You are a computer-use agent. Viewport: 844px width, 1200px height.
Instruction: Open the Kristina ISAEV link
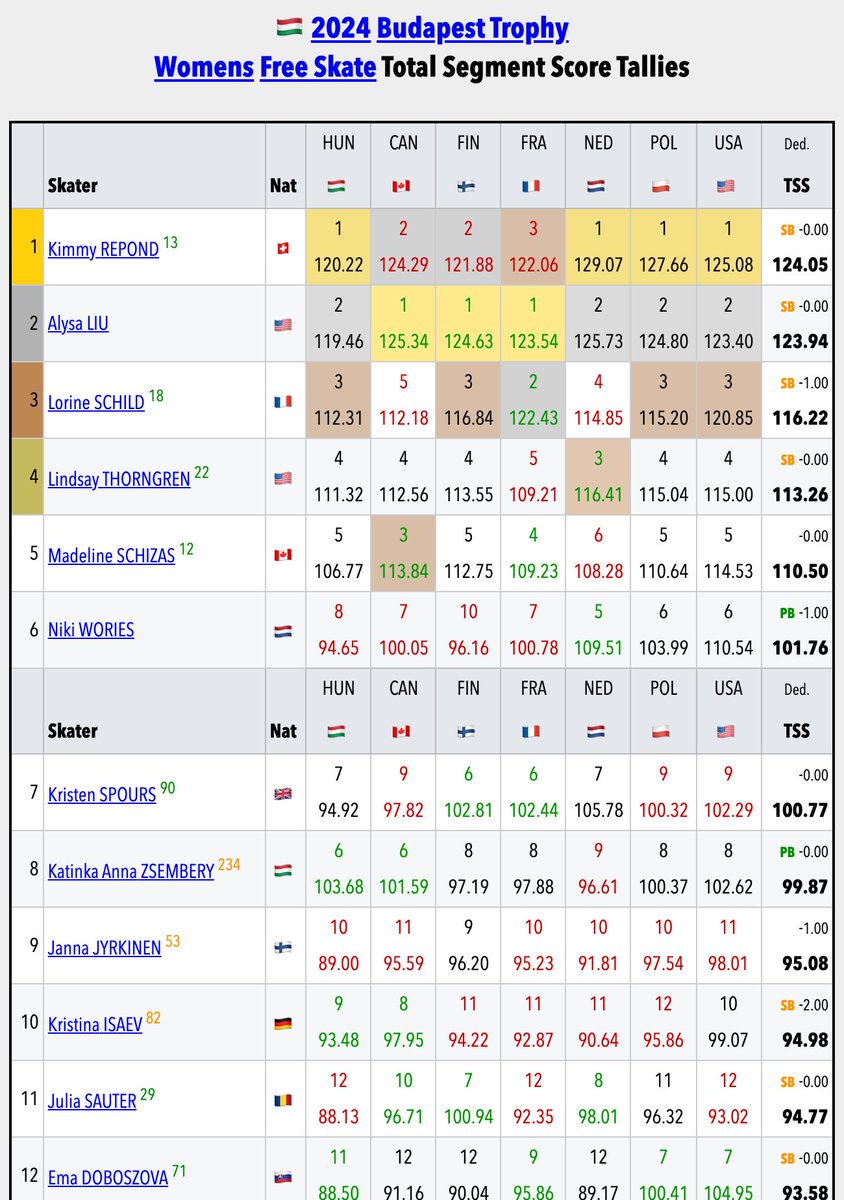[x=95, y=1025]
